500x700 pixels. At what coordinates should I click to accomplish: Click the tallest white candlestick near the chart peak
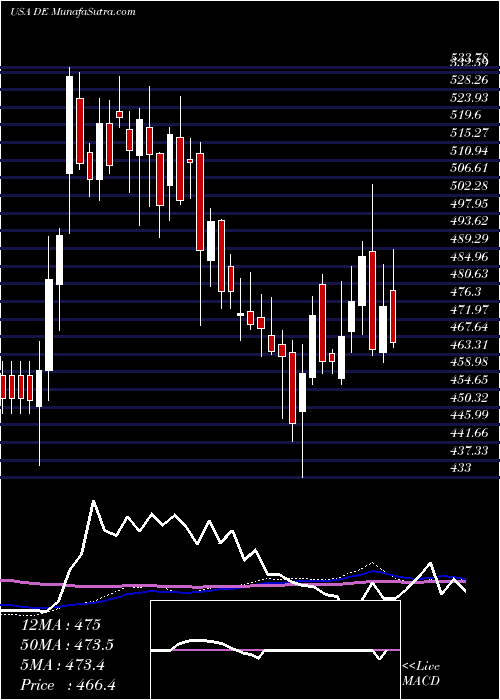point(70,125)
